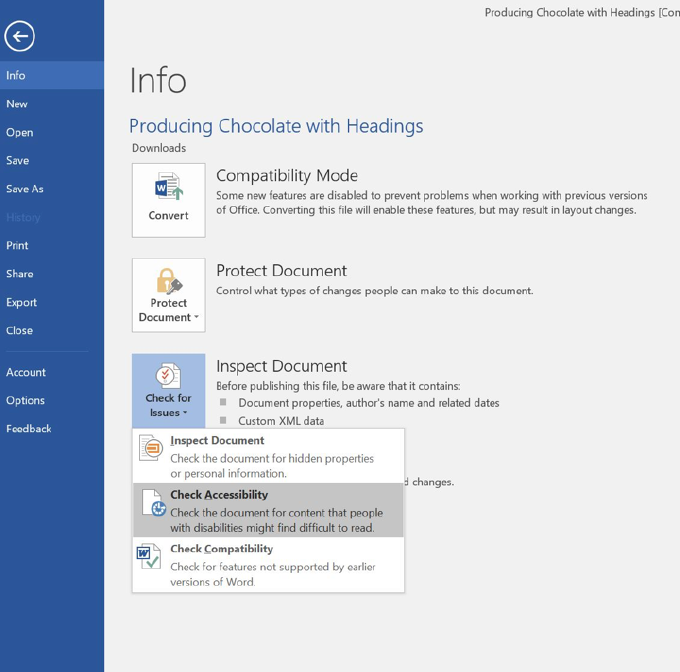Open the Export page in the sidebar
Image resolution: width=680 pixels, height=672 pixels.
coord(52,302)
